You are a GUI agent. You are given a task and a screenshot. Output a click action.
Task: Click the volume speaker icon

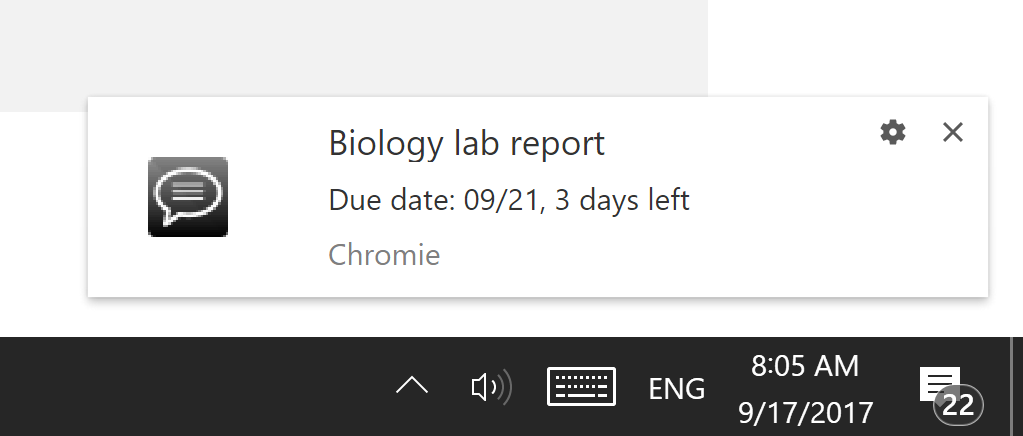(490, 387)
